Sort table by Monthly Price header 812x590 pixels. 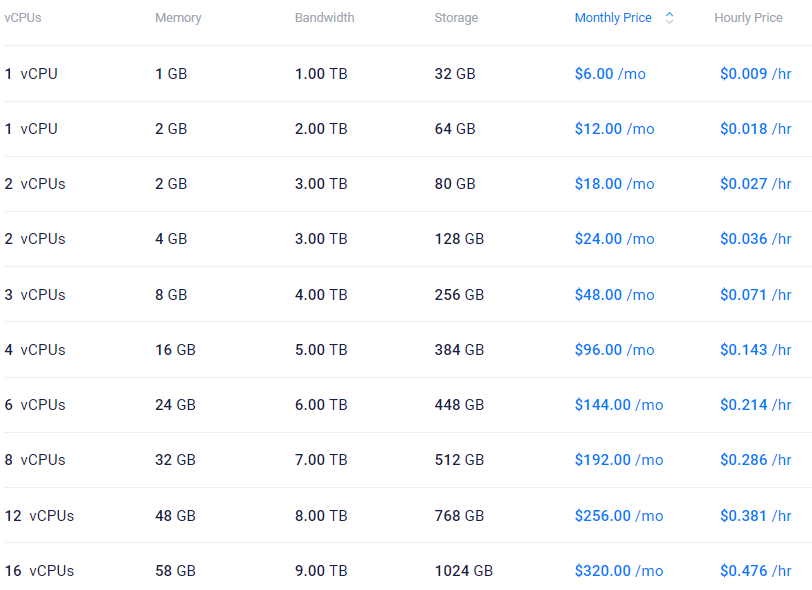click(613, 18)
